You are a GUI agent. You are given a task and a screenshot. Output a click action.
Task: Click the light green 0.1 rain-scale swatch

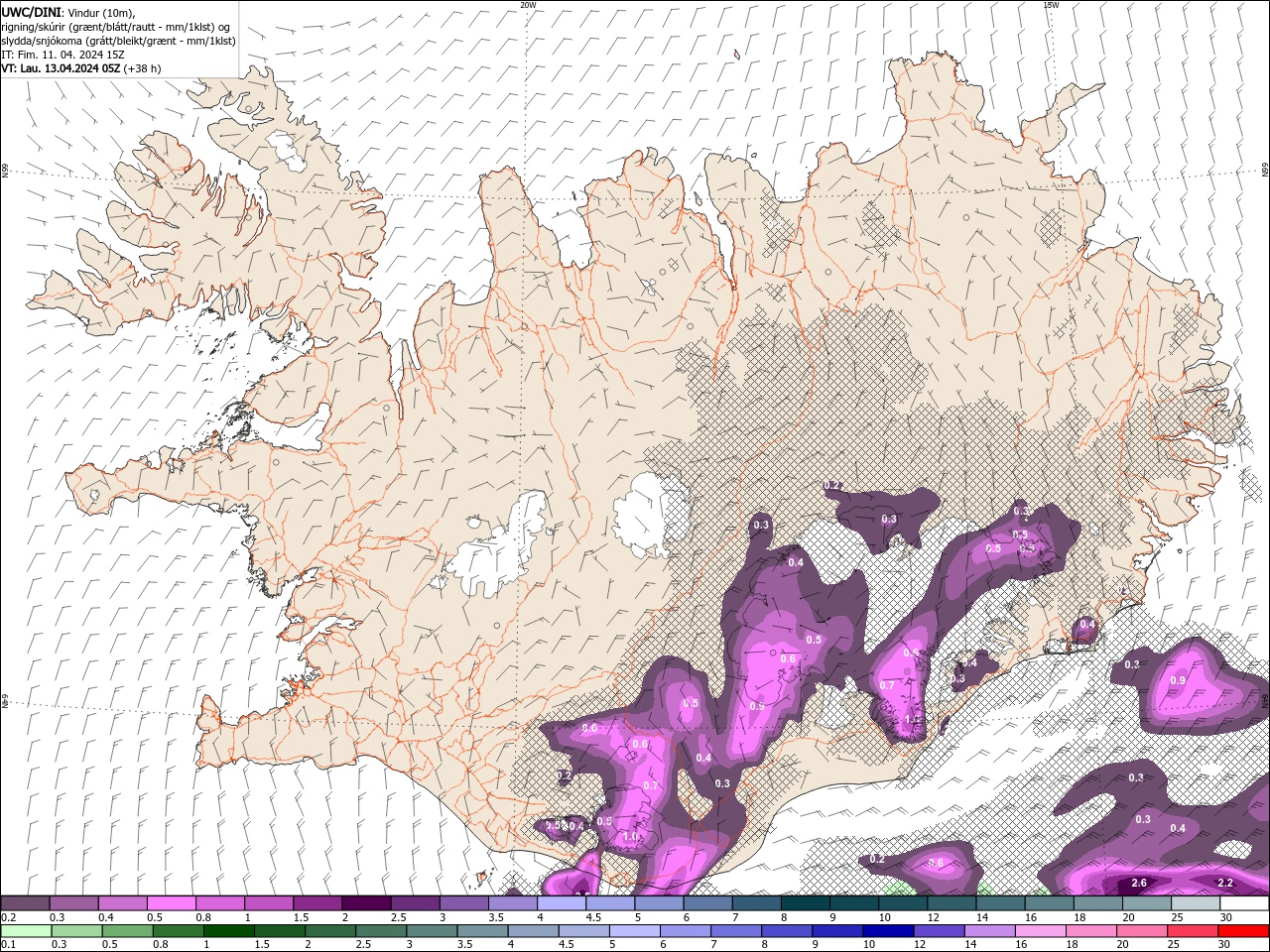coord(26,931)
